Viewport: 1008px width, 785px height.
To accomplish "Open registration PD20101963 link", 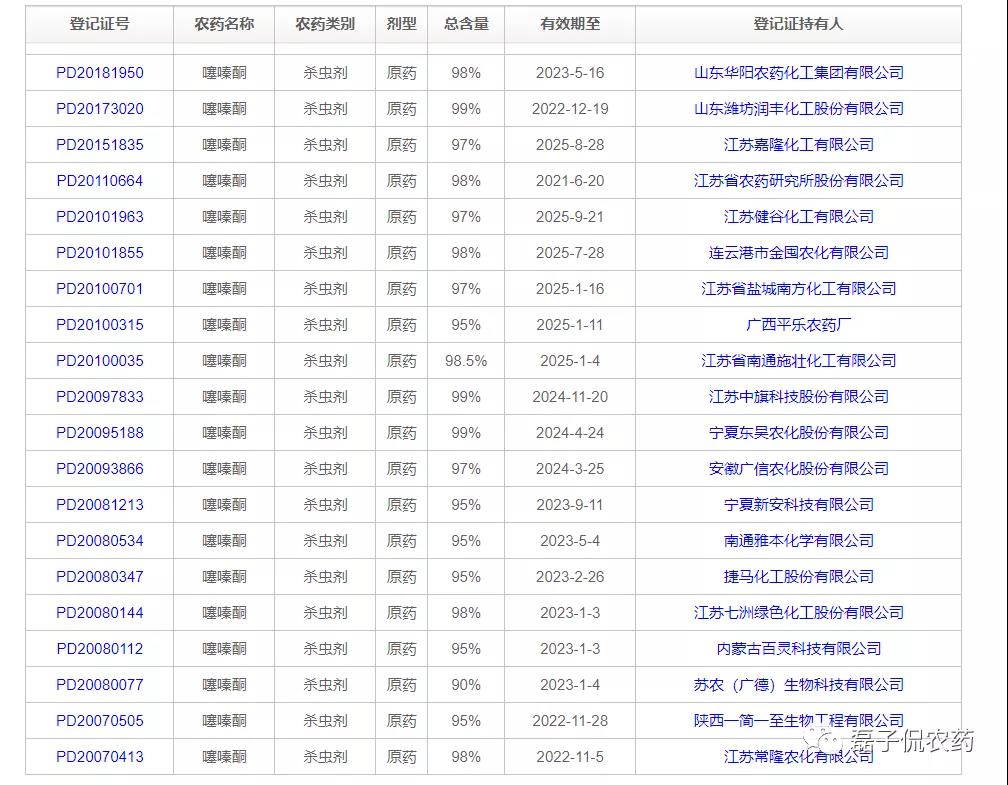I will point(100,217).
